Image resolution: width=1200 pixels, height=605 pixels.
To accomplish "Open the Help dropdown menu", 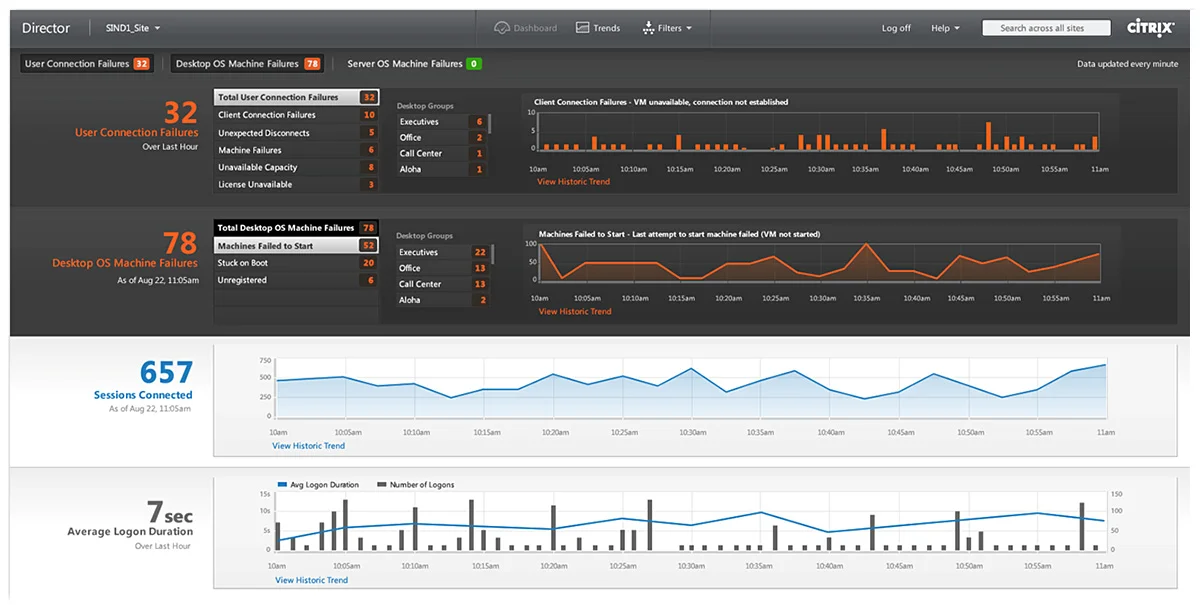I will click(945, 28).
